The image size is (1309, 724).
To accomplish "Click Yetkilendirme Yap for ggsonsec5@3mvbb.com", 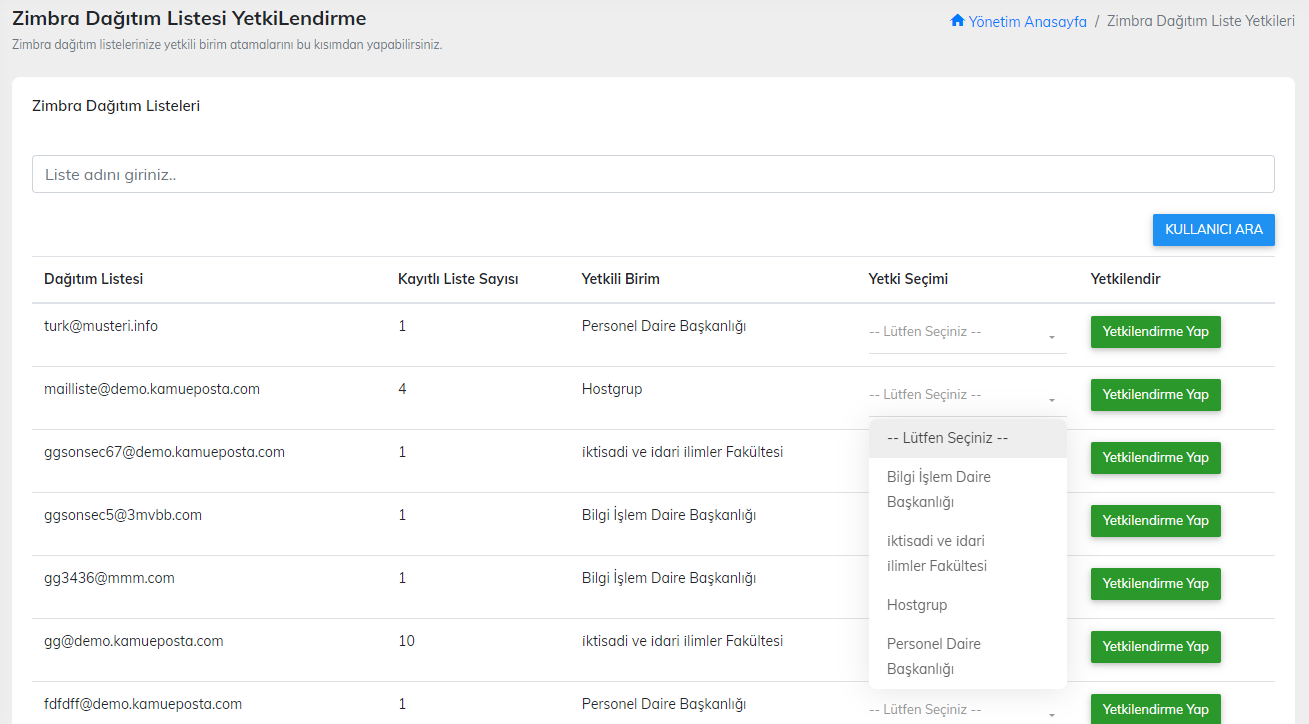I will (1155, 521).
